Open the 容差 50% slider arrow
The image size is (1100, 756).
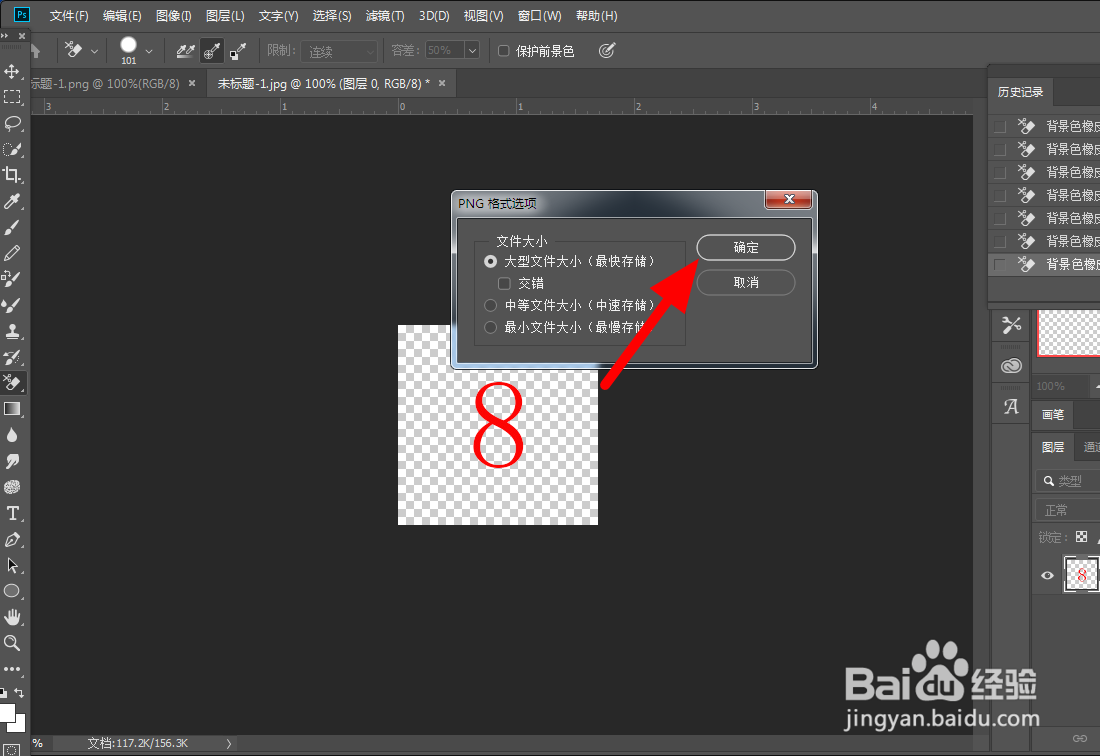(472, 50)
